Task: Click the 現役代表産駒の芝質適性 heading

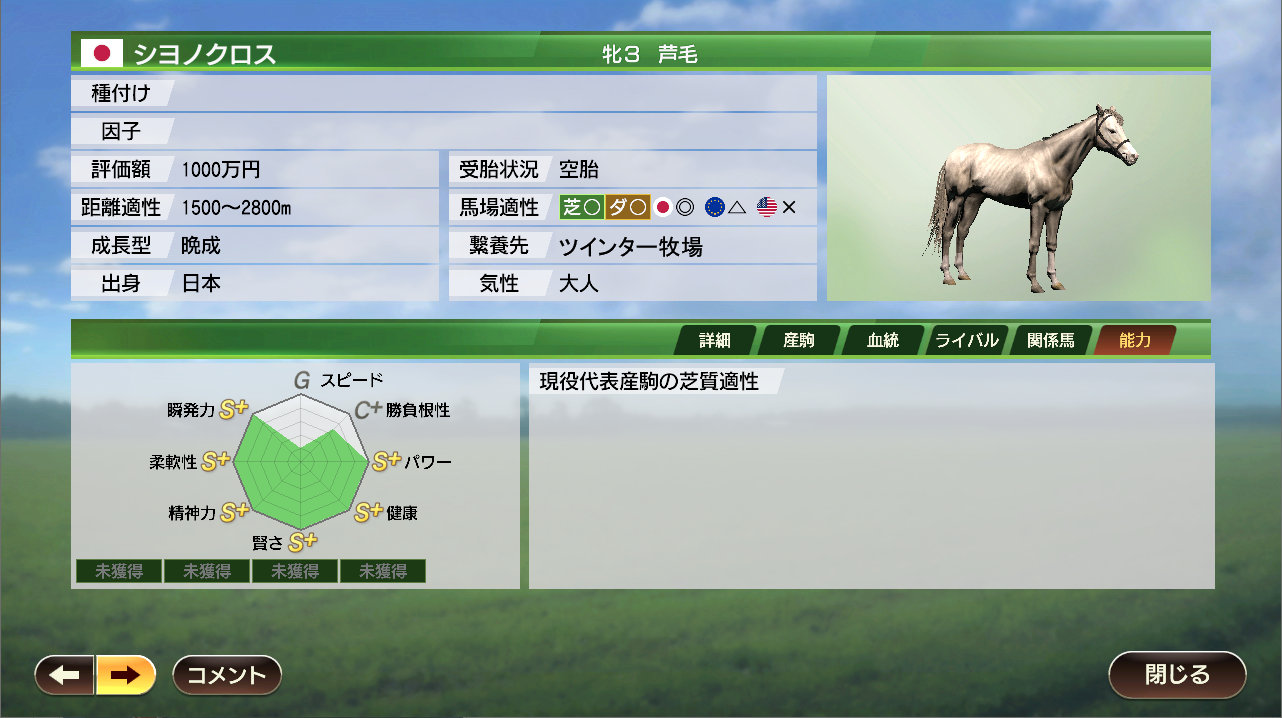Action: tap(649, 381)
